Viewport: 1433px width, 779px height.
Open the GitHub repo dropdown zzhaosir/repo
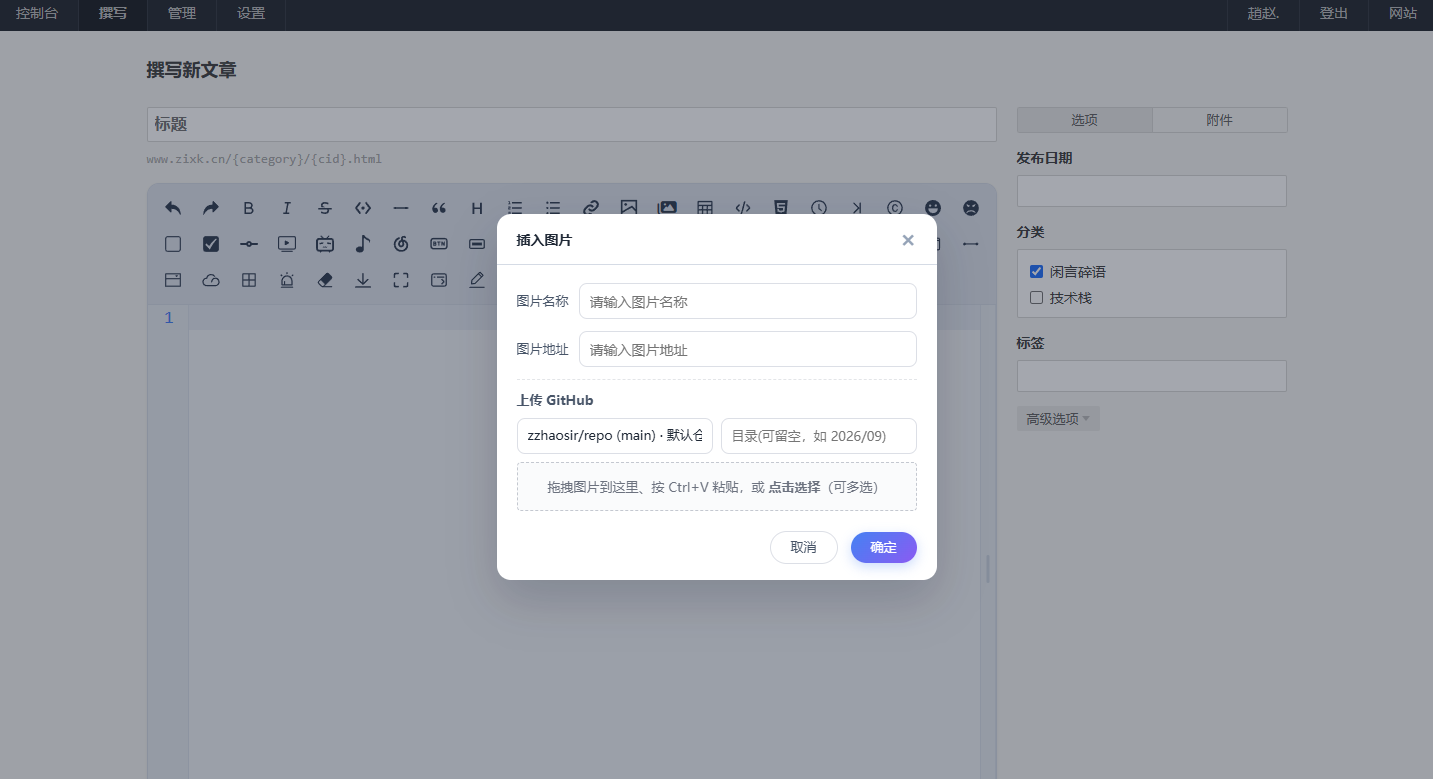point(615,436)
